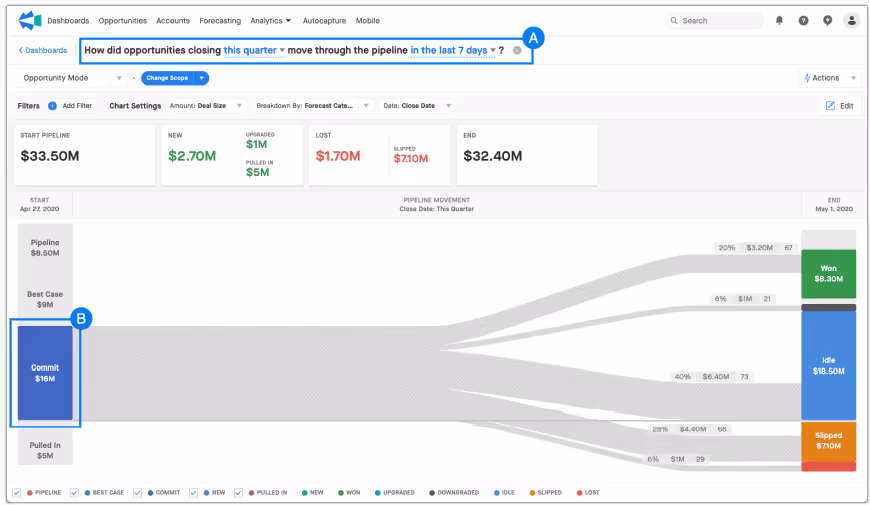The image size is (870, 505).
Task: Click the 40% $6.40M 73 flow label
Action: click(x=711, y=376)
